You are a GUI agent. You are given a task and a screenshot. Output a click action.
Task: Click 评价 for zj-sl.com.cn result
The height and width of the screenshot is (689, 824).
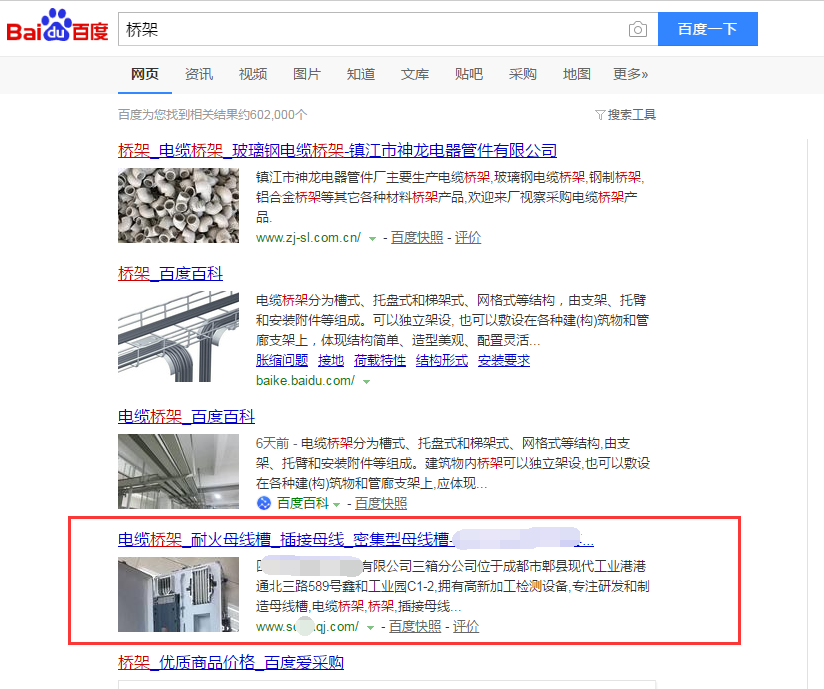[x=468, y=238]
